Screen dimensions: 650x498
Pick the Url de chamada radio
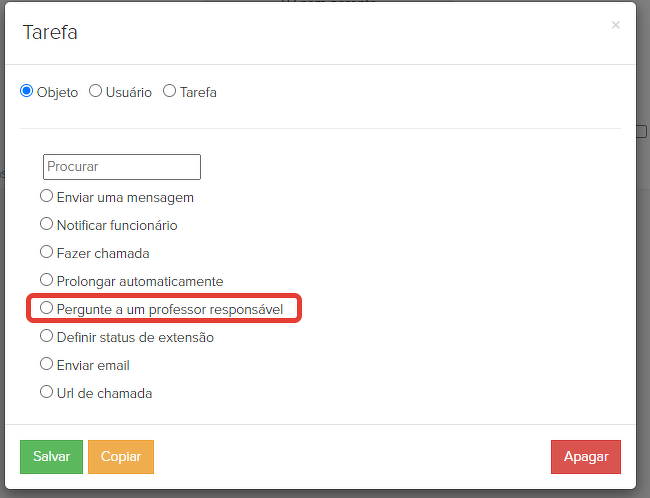tap(47, 393)
